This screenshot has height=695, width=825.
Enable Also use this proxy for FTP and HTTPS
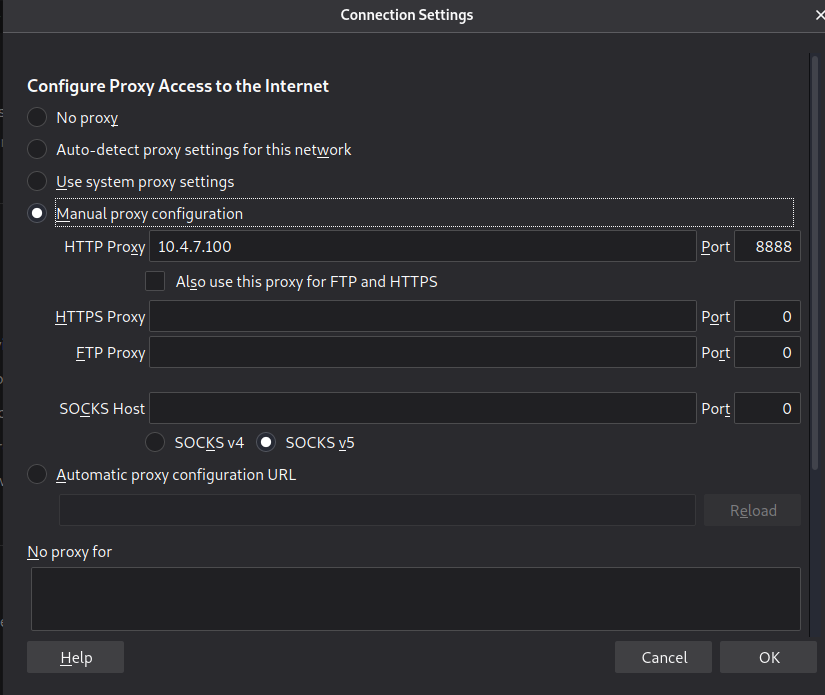click(155, 282)
